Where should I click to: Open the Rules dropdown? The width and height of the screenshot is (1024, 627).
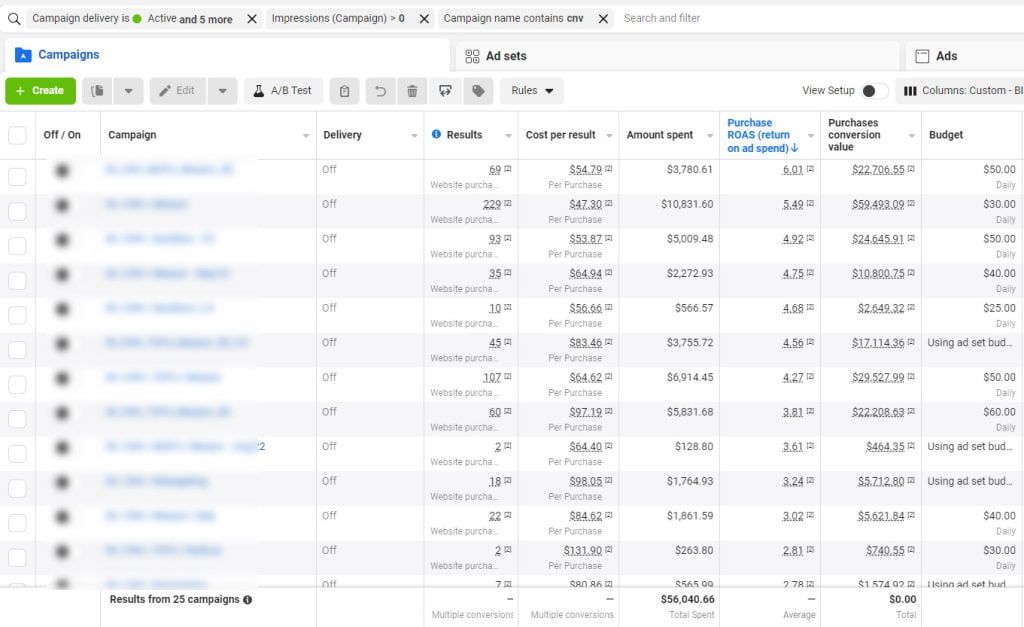pyautogui.click(x=532, y=91)
